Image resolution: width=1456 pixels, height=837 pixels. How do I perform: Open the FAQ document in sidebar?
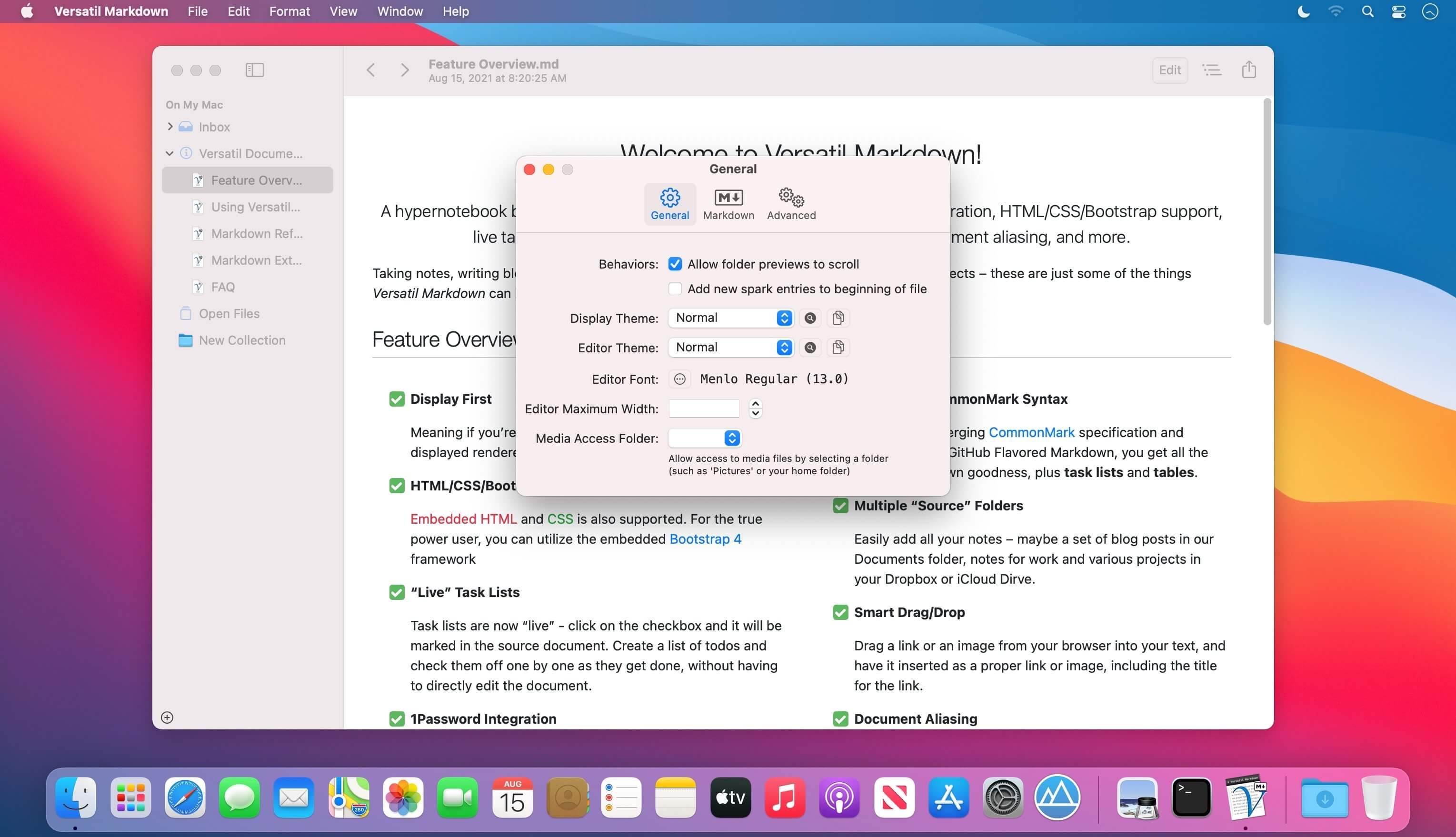248,287
